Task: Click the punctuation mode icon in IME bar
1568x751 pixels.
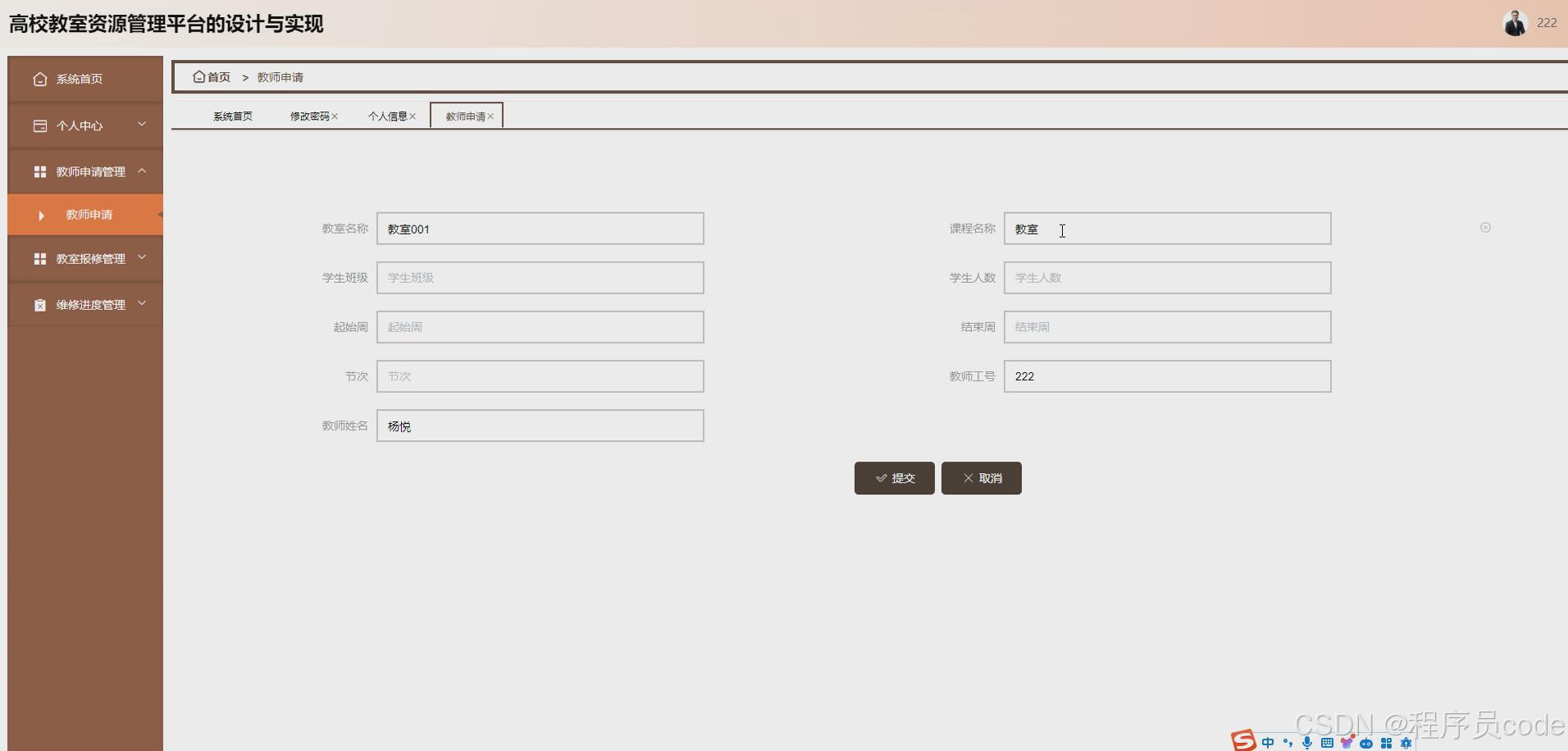Action: tap(1288, 742)
